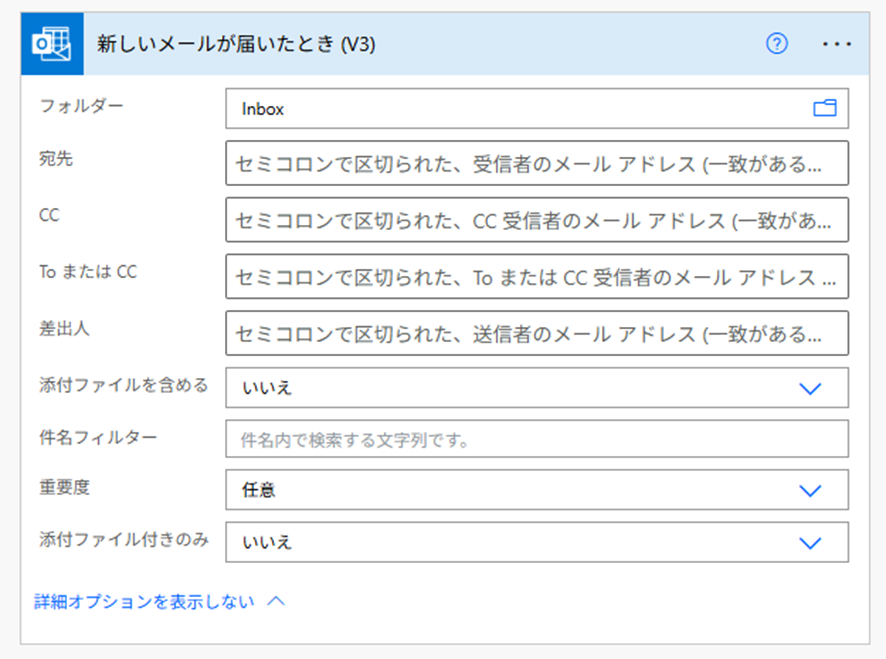
Task: Open help for the trigger
Action: (x=777, y=44)
